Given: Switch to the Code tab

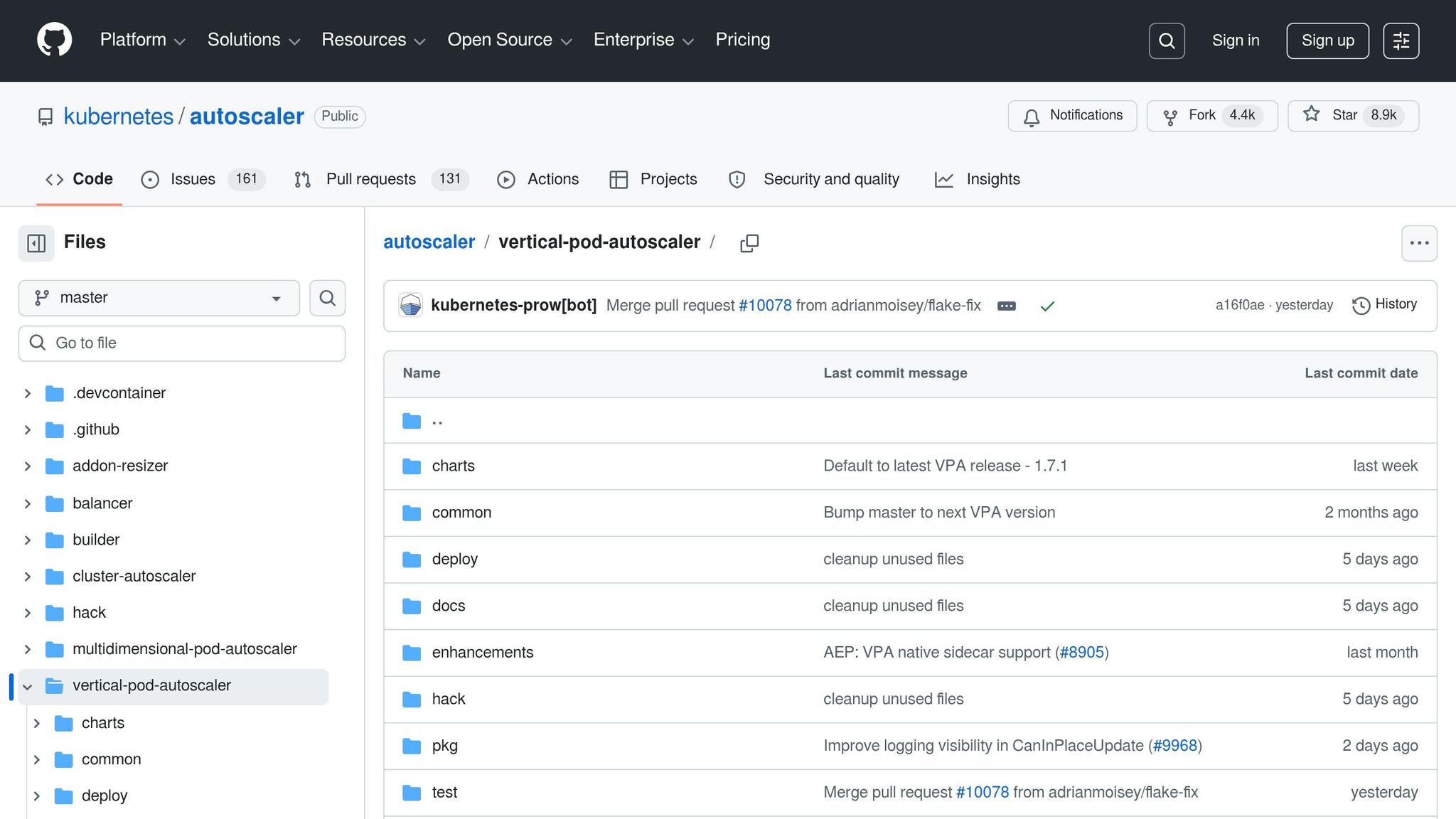Looking at the screenshot, I should click(x=79, y=179).
